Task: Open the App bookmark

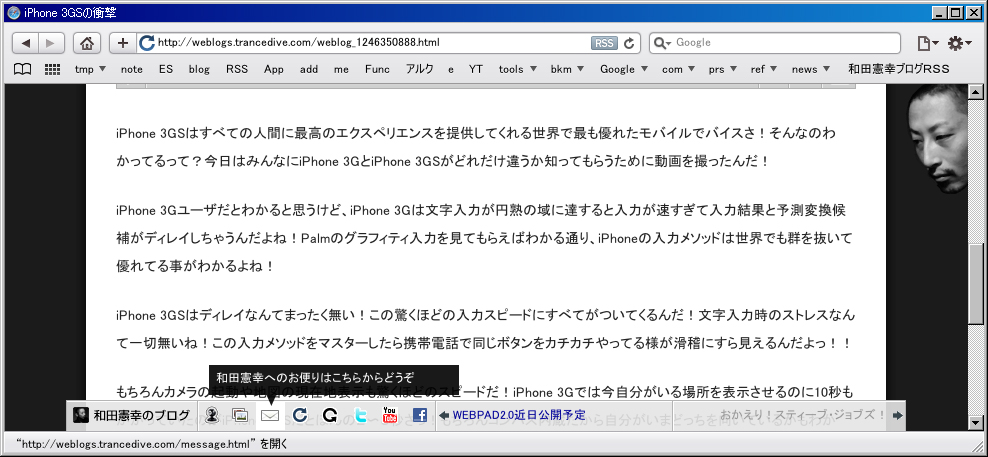Action: 274,69
